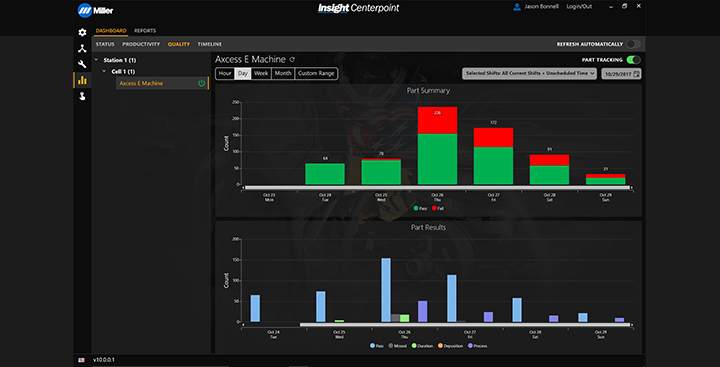This screenshot has width=720, height=367.
Task: Open the Selected Shifts dropdown
Action: (529, 73)
